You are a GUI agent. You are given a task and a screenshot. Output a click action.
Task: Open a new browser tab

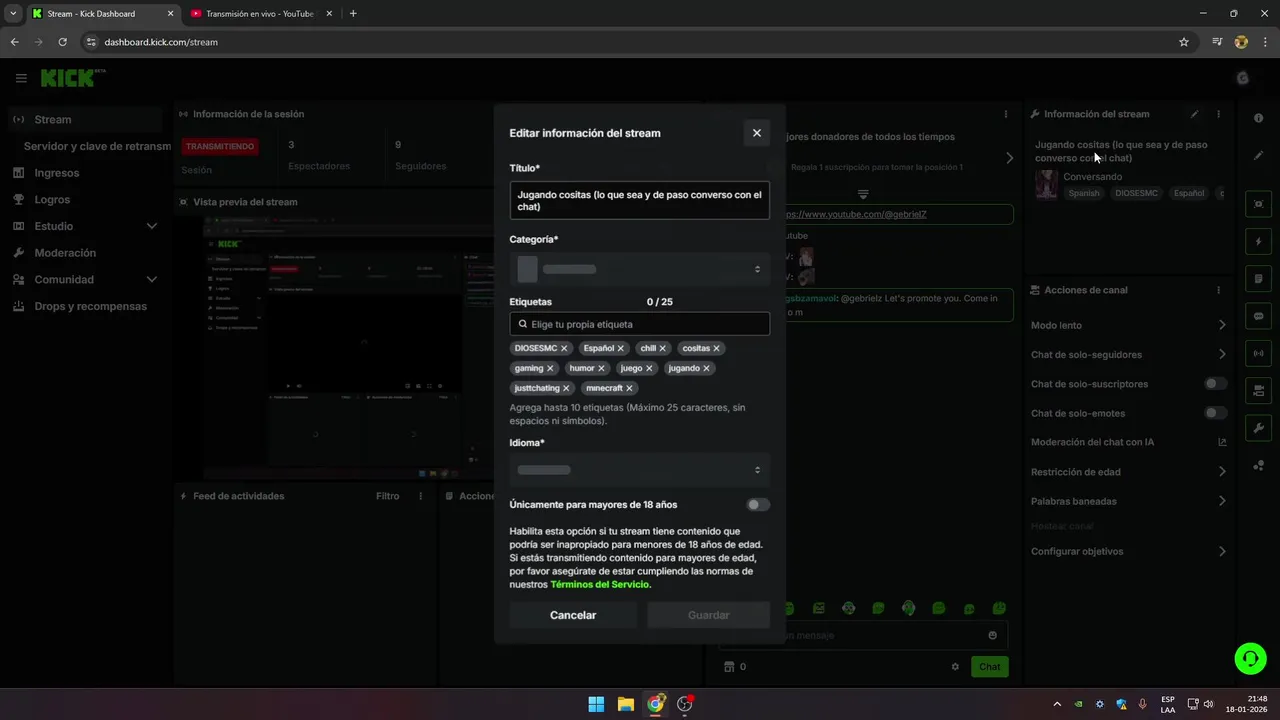(x=353, y=14)
